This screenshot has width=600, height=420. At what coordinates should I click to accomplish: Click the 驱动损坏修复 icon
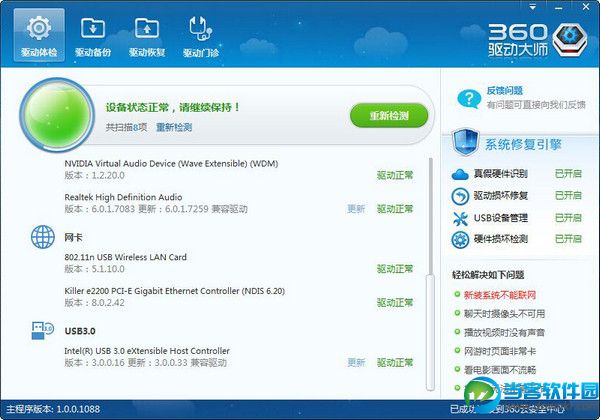click(460, 196)
